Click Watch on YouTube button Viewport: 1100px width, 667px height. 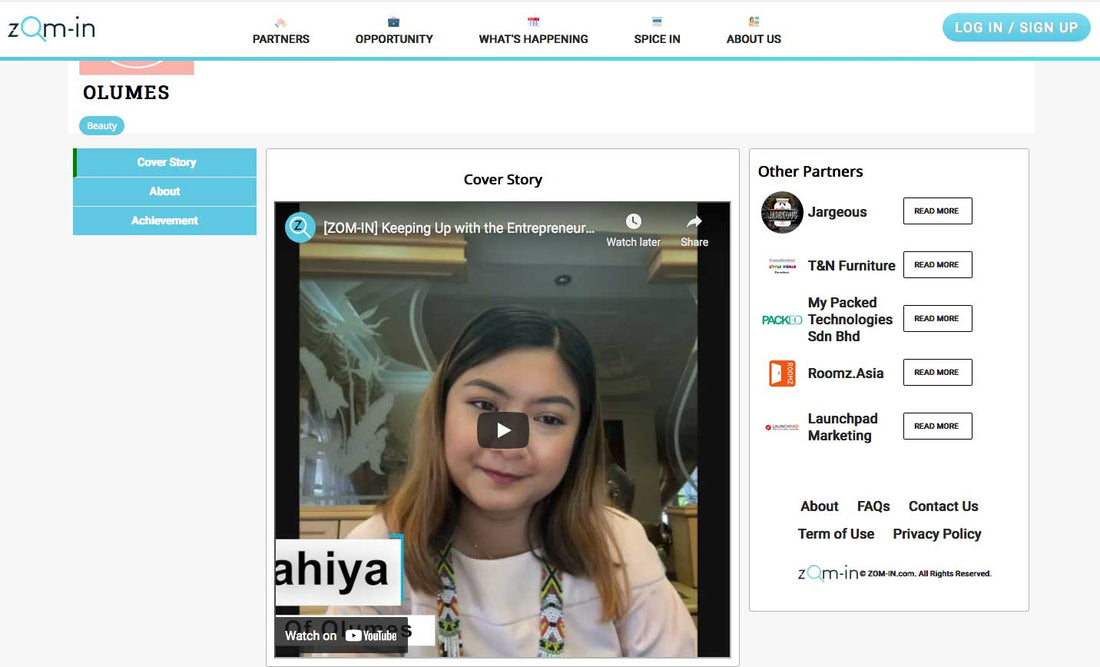(341, 635)
